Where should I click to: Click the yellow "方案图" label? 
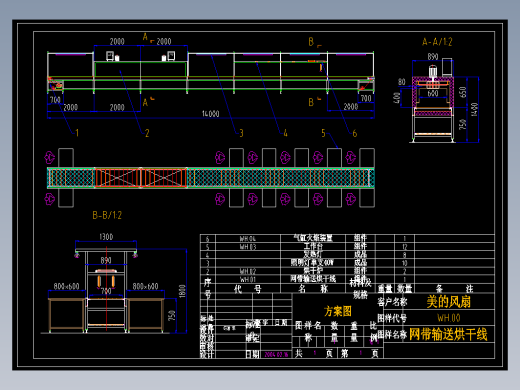point(338,311)
